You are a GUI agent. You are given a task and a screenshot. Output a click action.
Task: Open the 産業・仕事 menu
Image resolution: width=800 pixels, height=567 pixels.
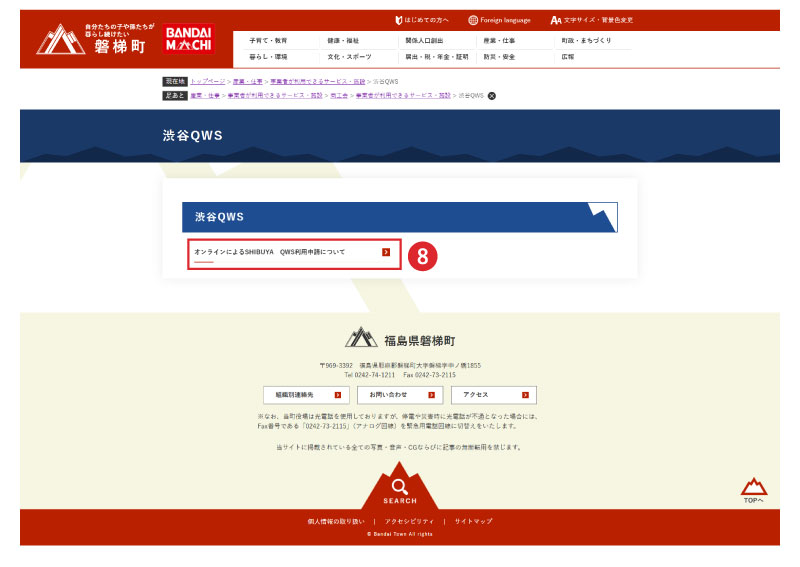(x=498, y=41)
